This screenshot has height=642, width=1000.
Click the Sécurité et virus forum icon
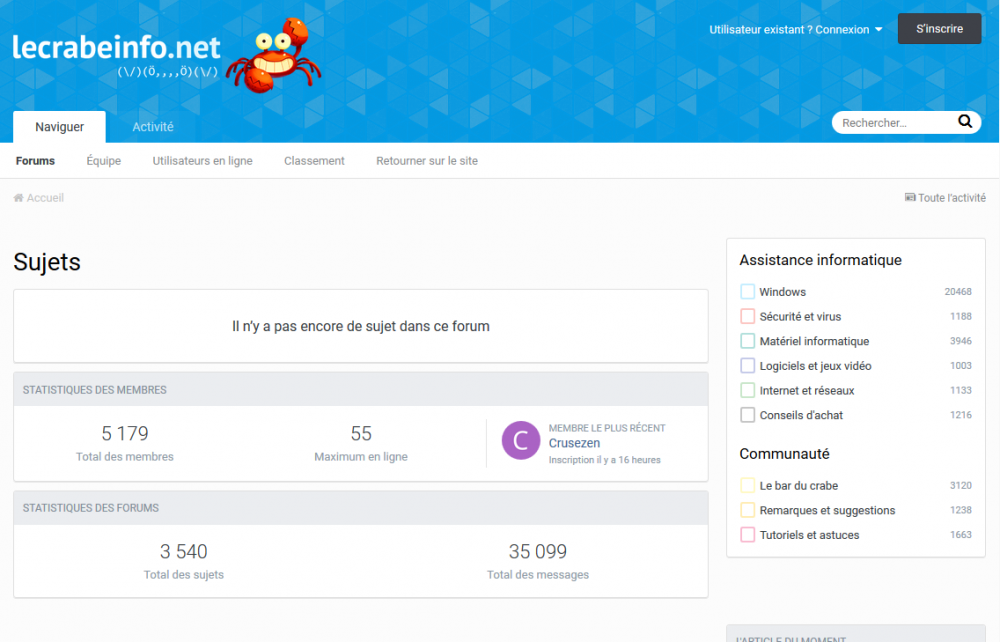pos(746,316)
